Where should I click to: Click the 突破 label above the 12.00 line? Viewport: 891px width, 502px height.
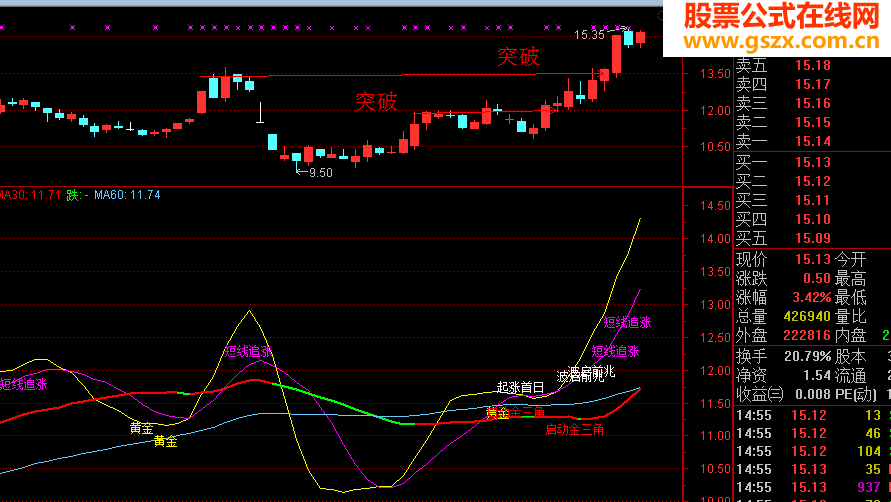[x=376, y=102]
